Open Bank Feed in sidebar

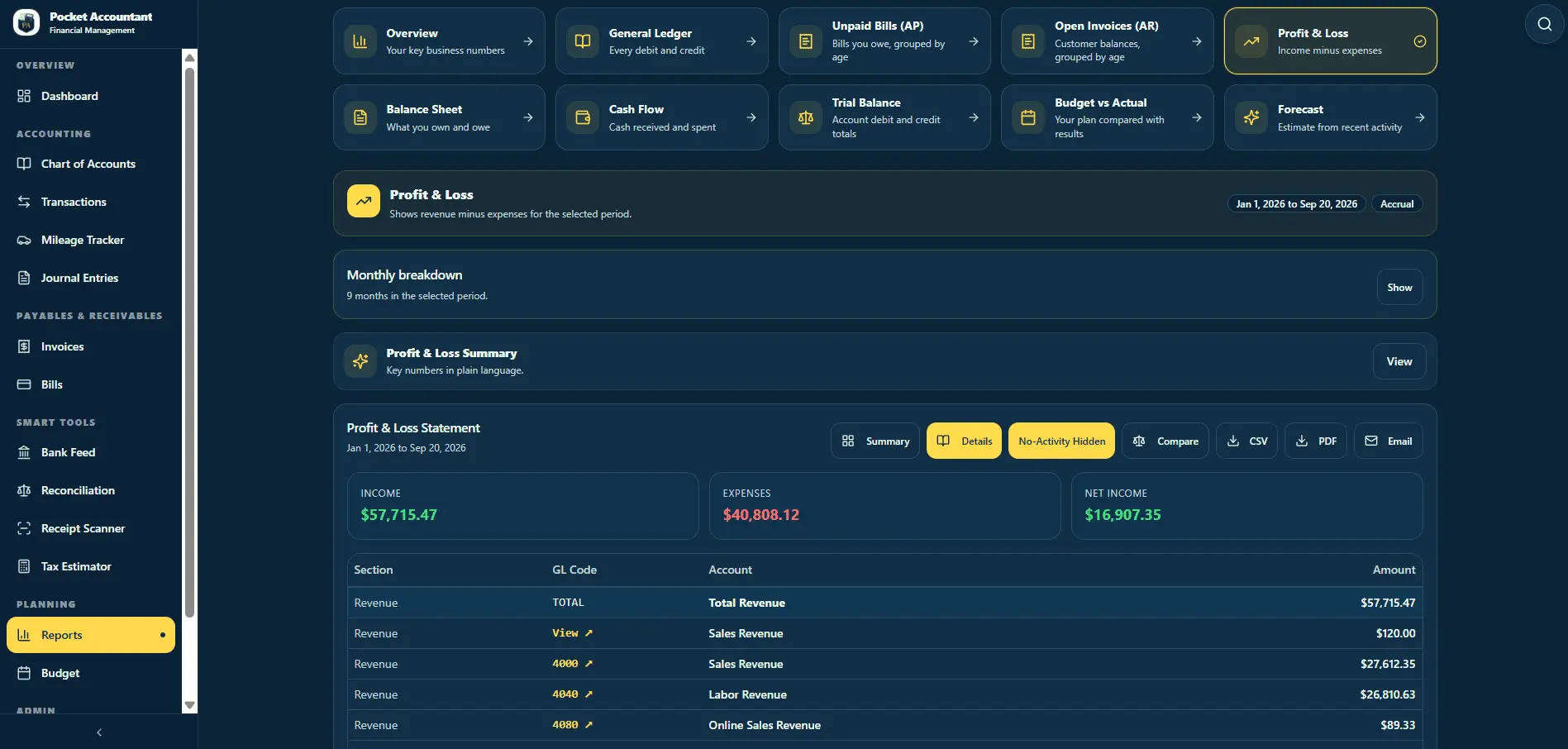pos(91,452)
